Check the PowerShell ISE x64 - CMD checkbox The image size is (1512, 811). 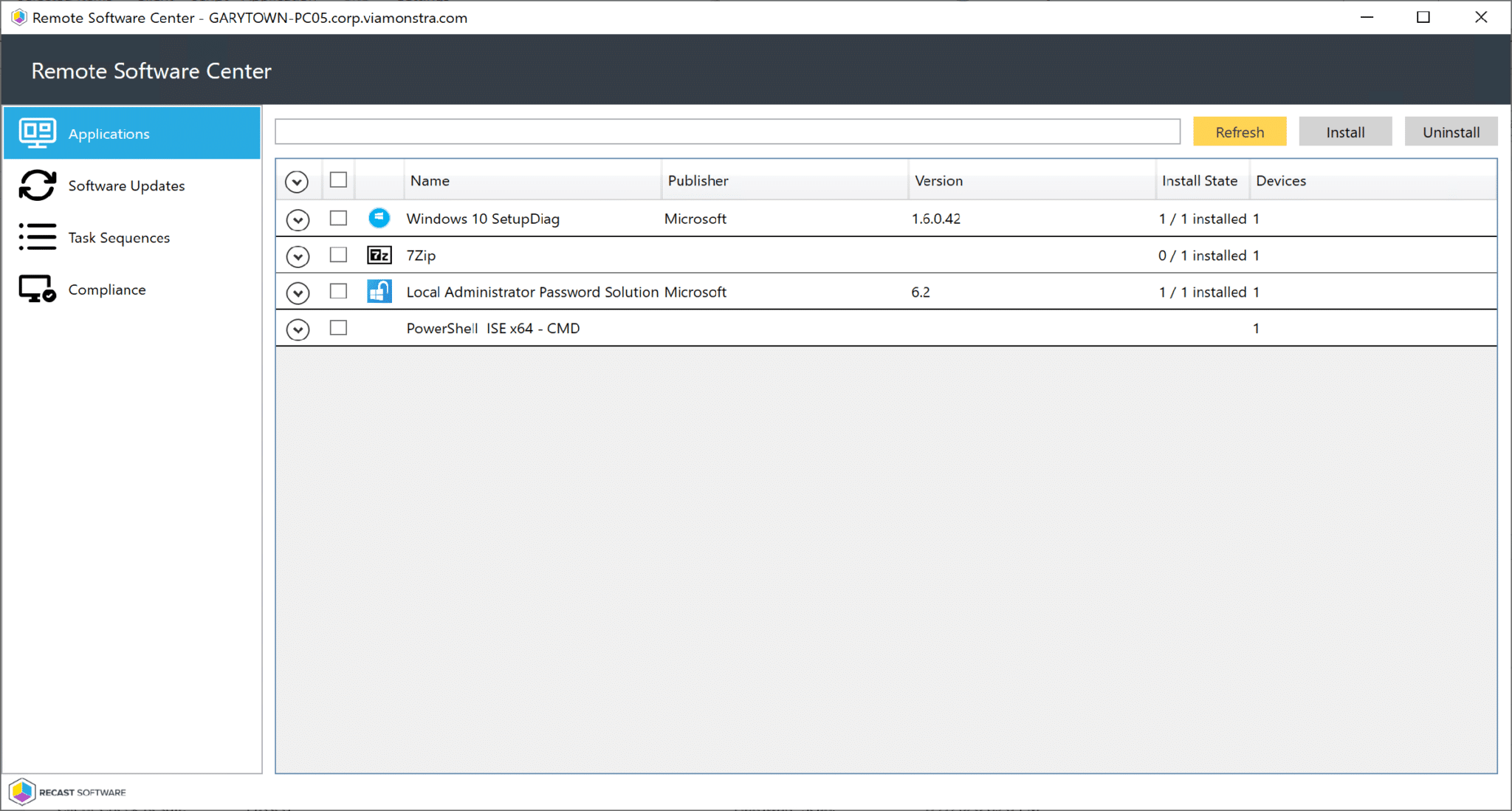(x=338, y=327)
